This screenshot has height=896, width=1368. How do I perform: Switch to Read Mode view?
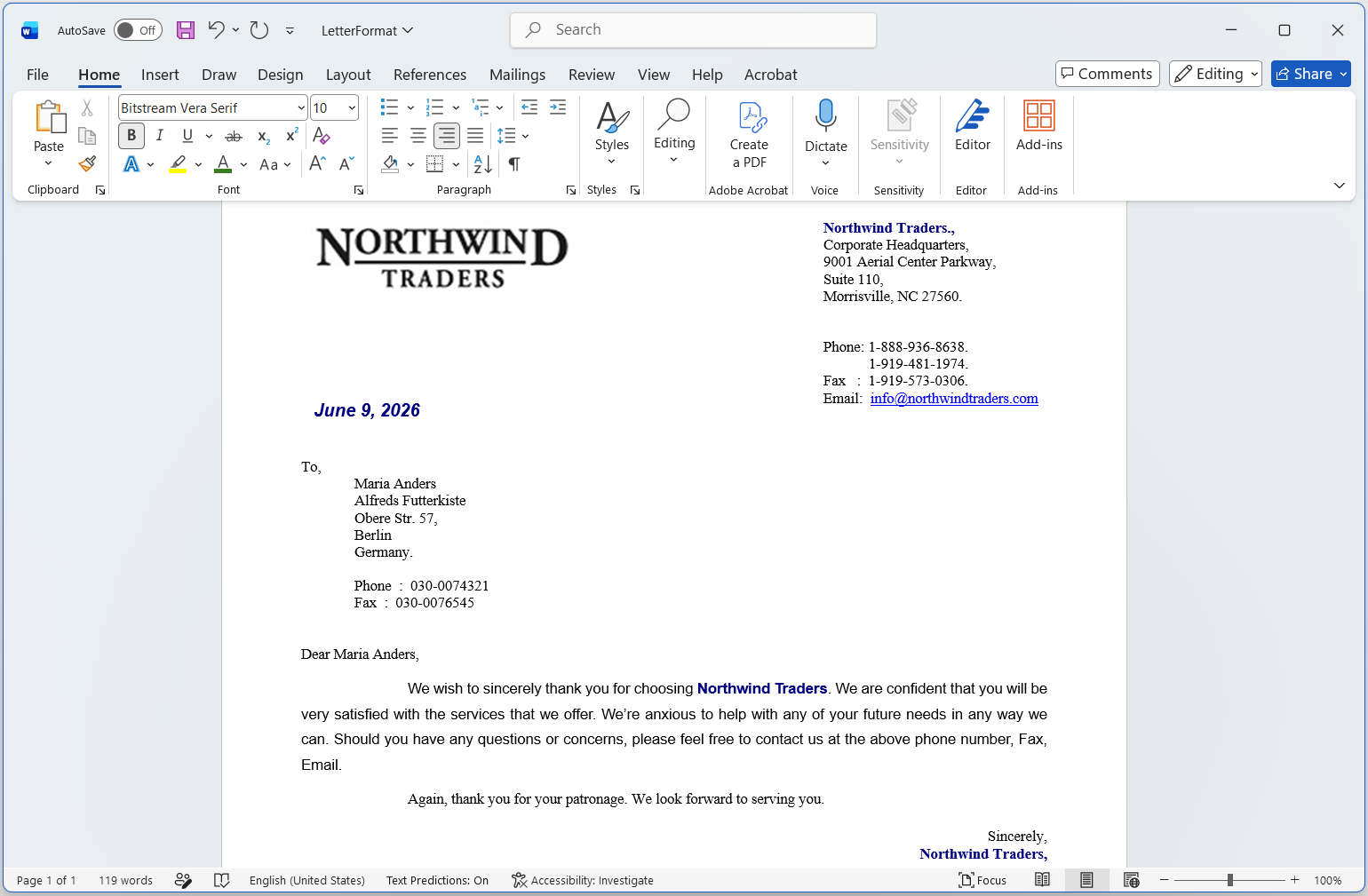click(x=1043, y=880)
